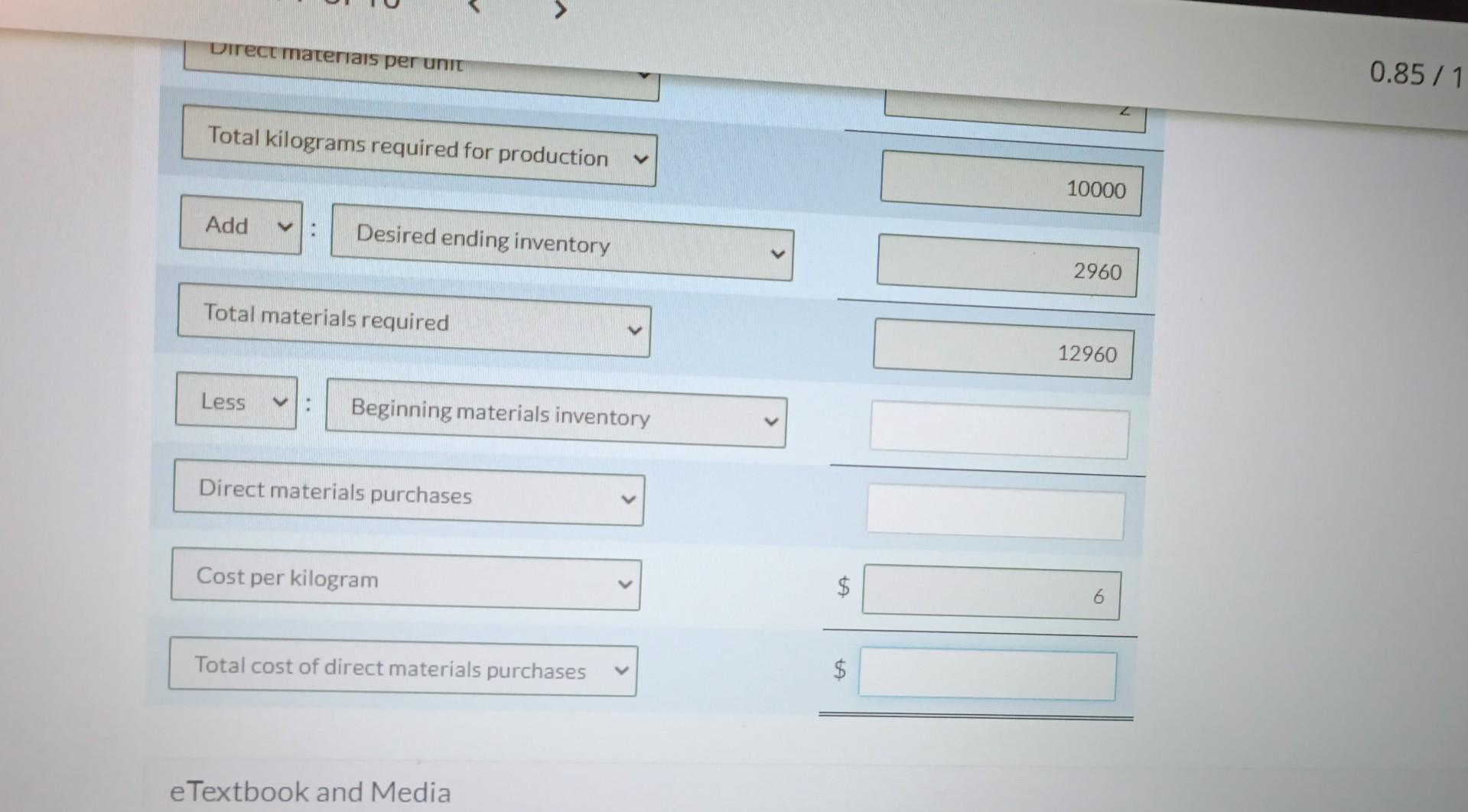1468x812 pixels.
Task: Open the Desired ending inventory dropdown
Action: [562, 242]
